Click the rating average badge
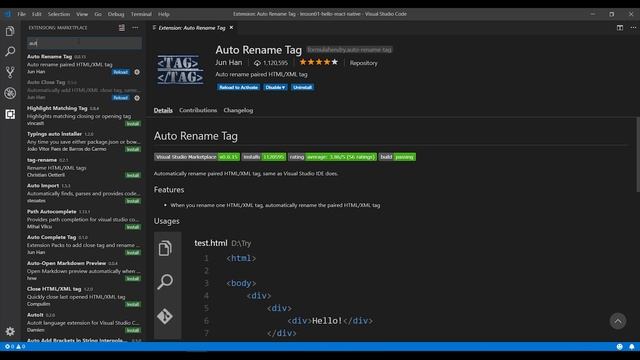Screen dimensions: 640x360 pyautogui.click(x=332, y=157)
